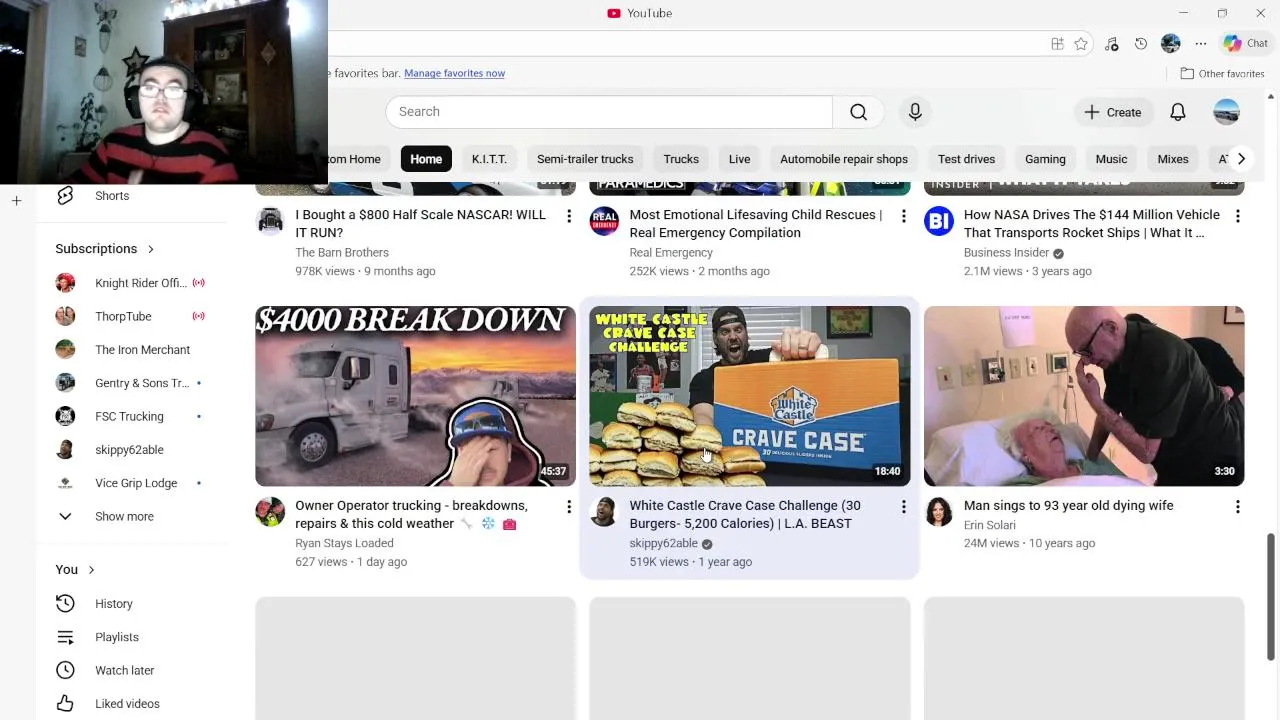The image size is (1280, 720).
Task: Play the White Castle Crave Case thumbnail
Action: pos(750,396)
